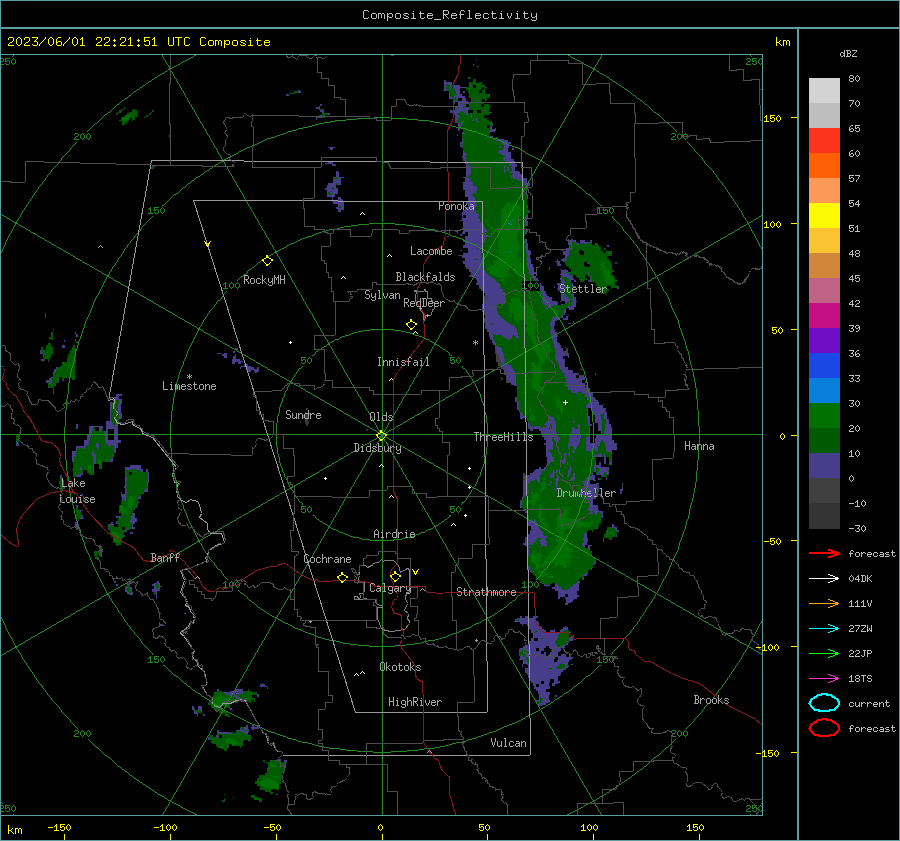
Task: Click the -30 value on dBZ scale
Action: (857, 528)
